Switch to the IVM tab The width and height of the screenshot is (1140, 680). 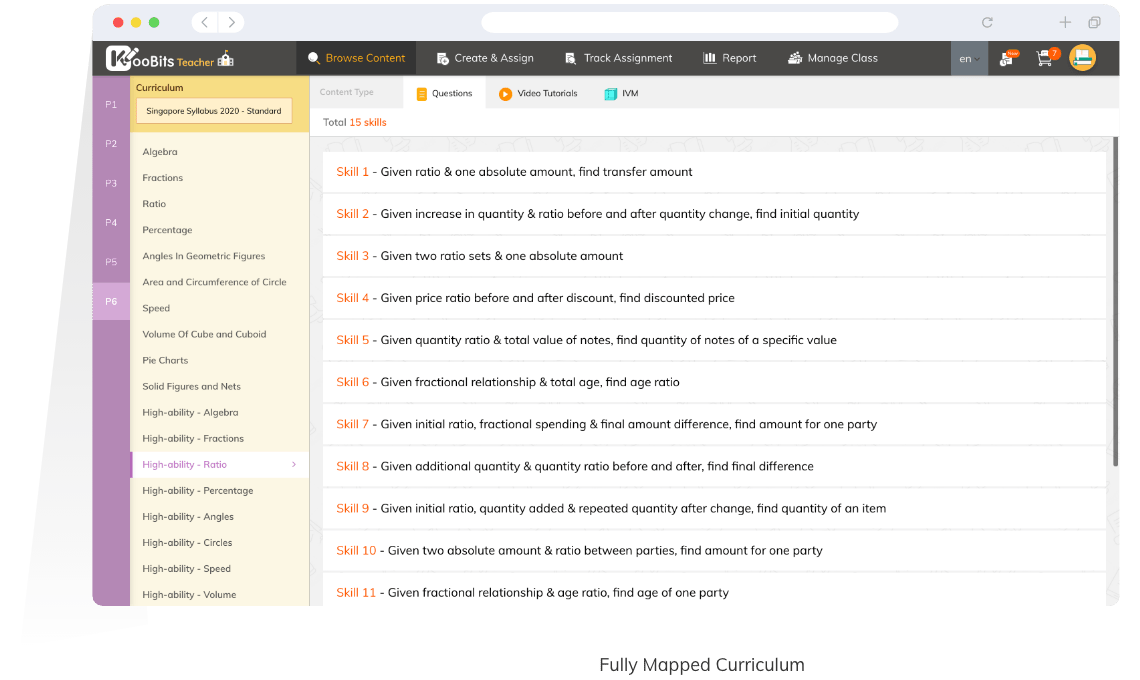[x=622, y=93]
